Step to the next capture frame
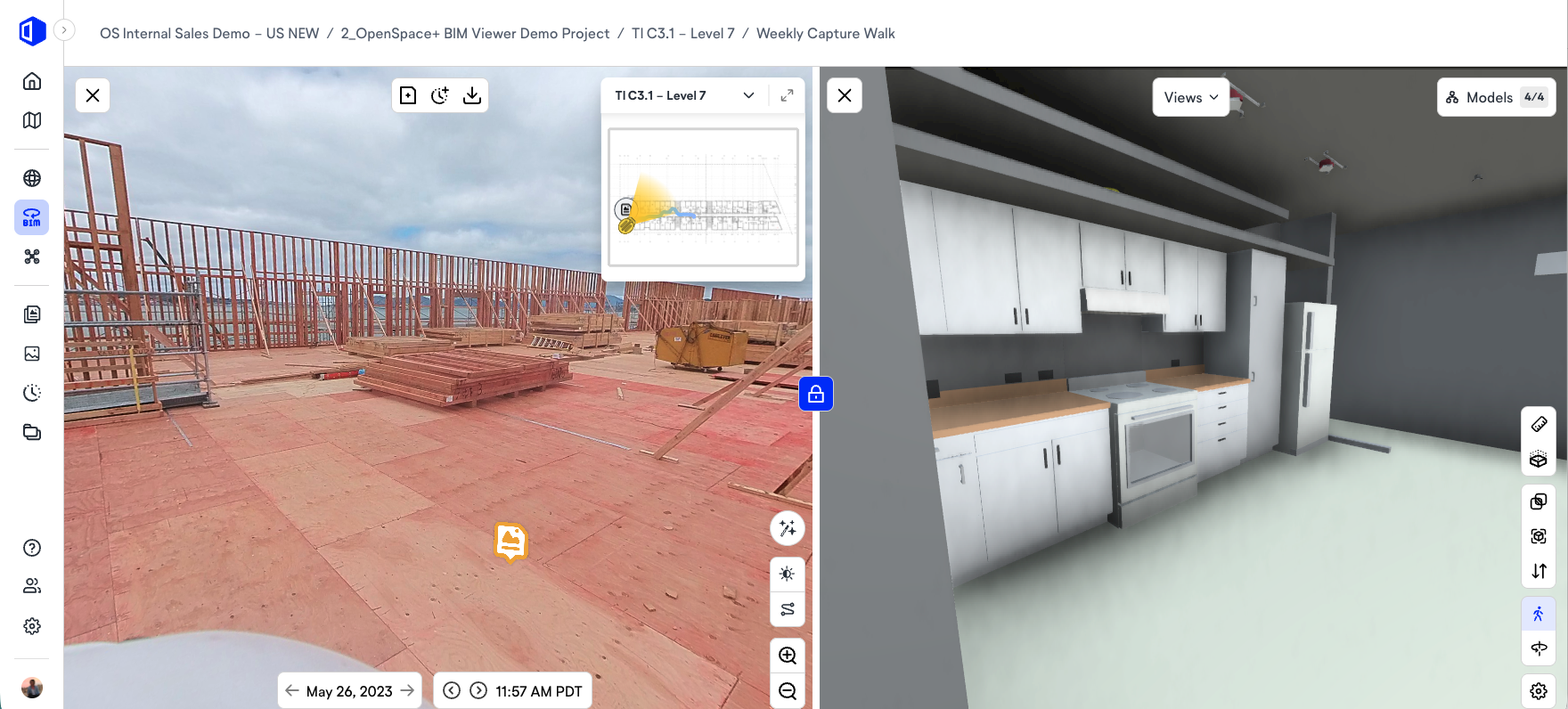1568x709 pixels. click(x=478, y=690)
